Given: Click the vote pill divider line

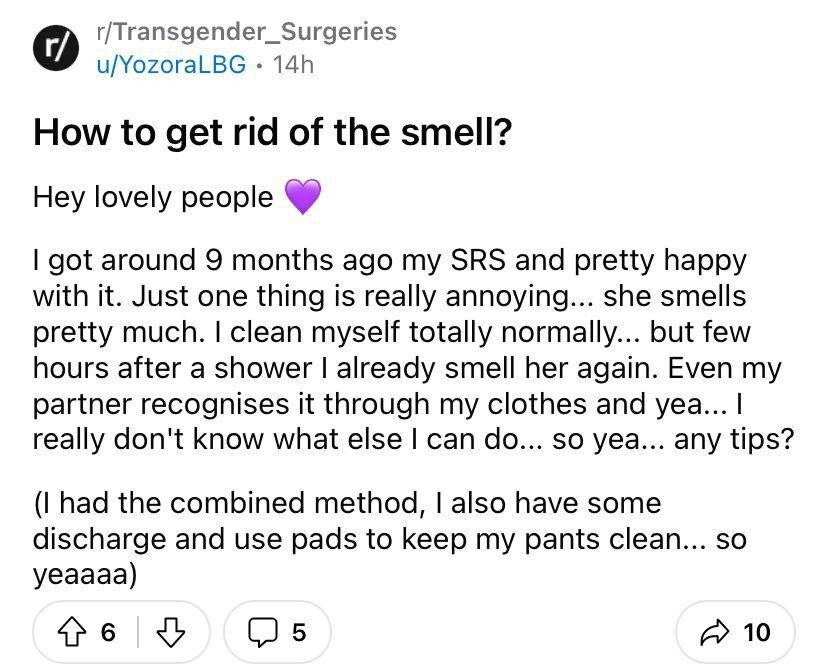Looking at the screenshot, I should (x=138, y=632).
